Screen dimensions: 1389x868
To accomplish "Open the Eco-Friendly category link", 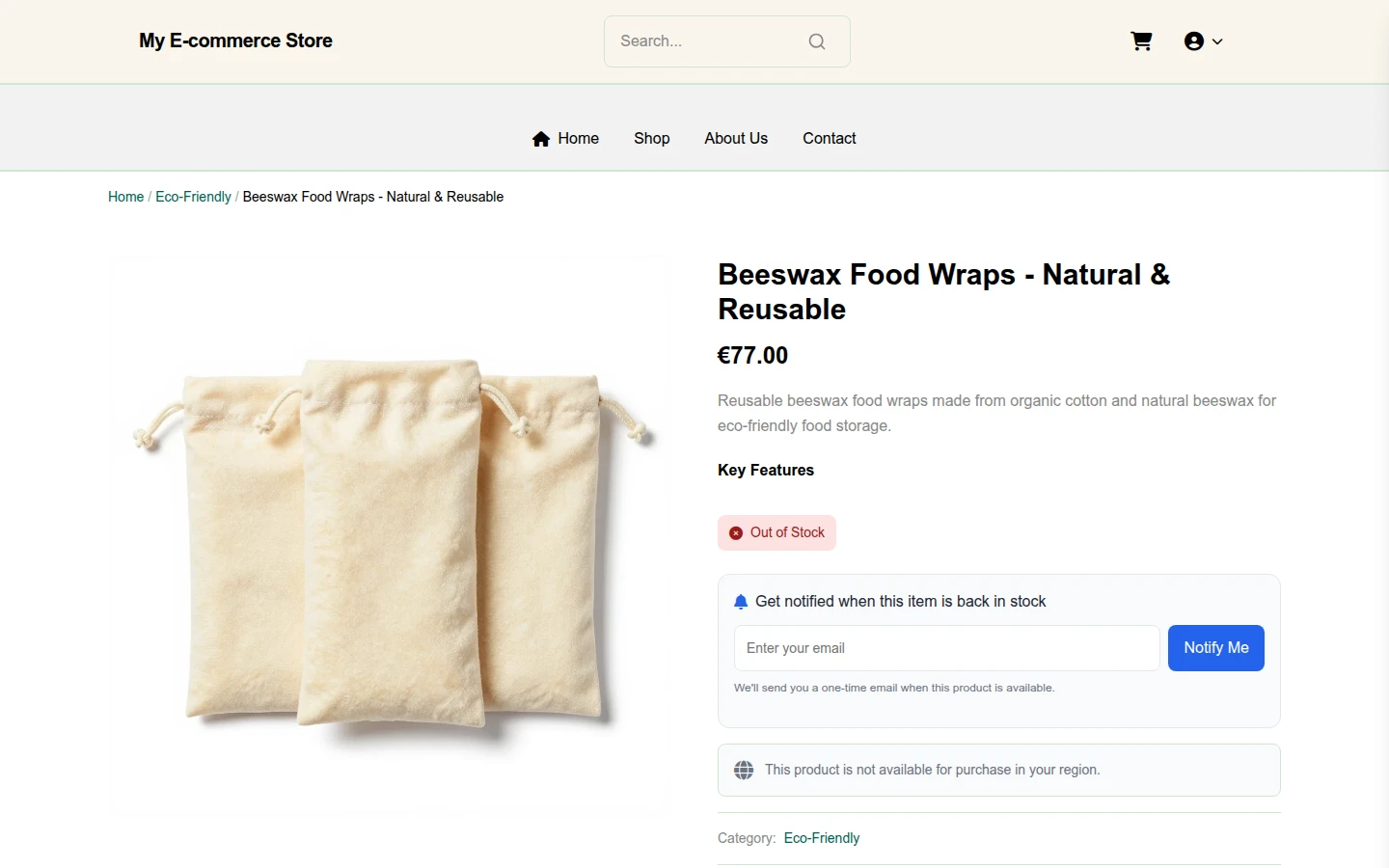I will [x=822, y=838].
